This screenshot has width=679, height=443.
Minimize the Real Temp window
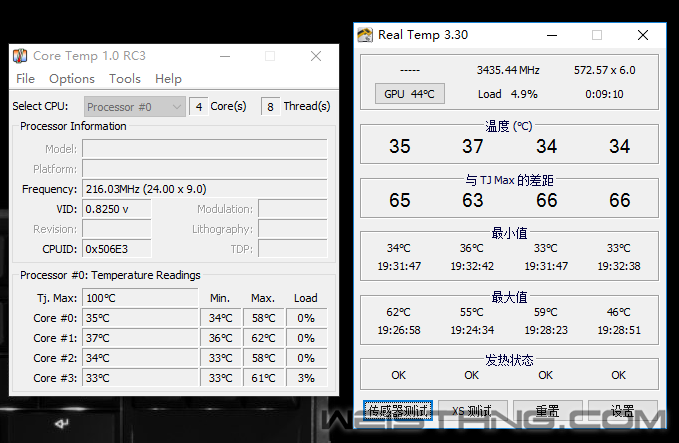point(552,35)
